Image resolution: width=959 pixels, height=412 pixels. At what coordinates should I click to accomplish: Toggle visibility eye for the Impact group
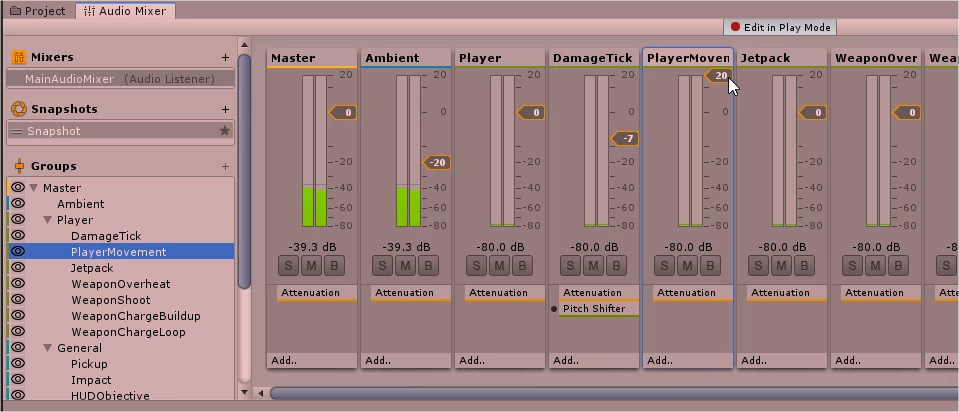click(18, 380)
